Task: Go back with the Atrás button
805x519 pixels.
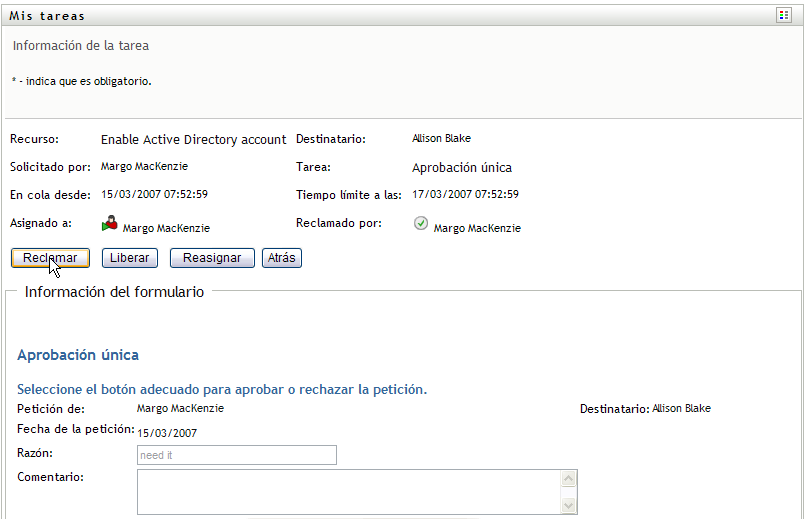Action: pos(282,258)
